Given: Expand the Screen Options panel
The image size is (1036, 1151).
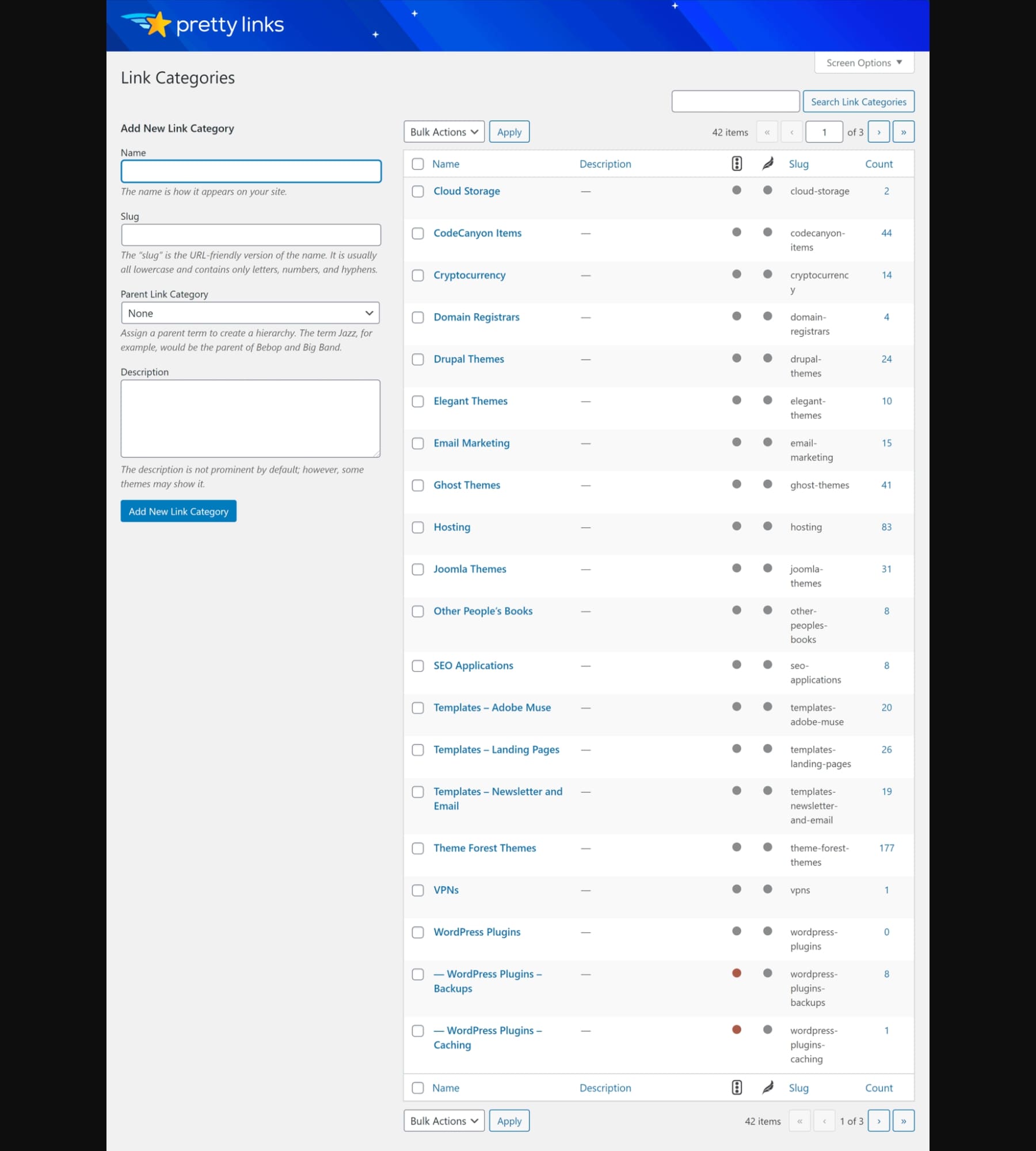Looking at the screenshot, I should click(863, 62).
